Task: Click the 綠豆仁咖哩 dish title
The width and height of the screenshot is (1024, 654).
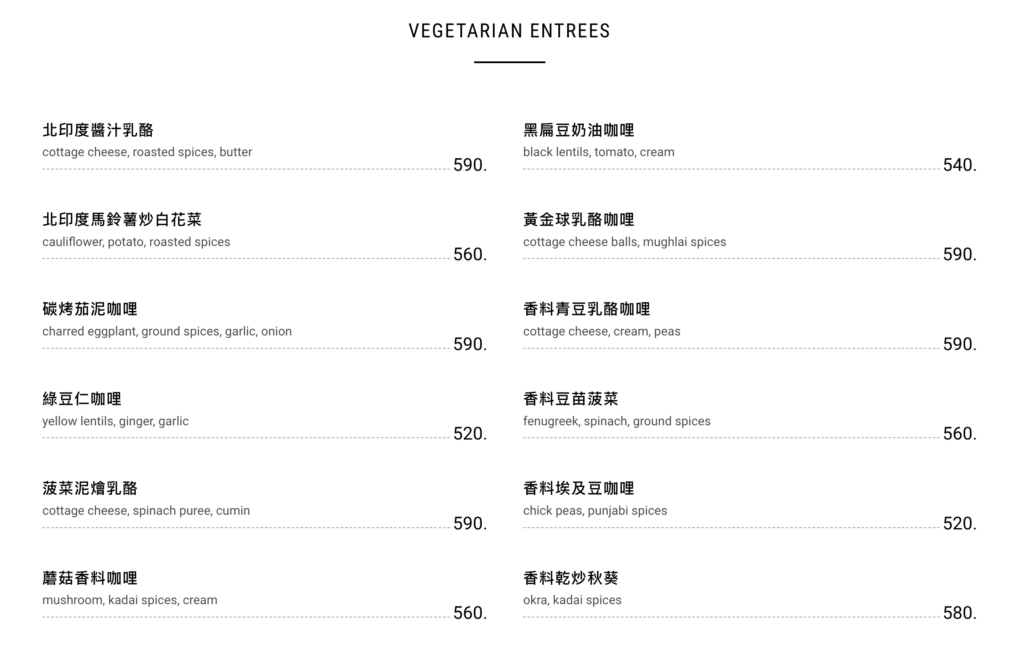Action: (x=82, y=399)
